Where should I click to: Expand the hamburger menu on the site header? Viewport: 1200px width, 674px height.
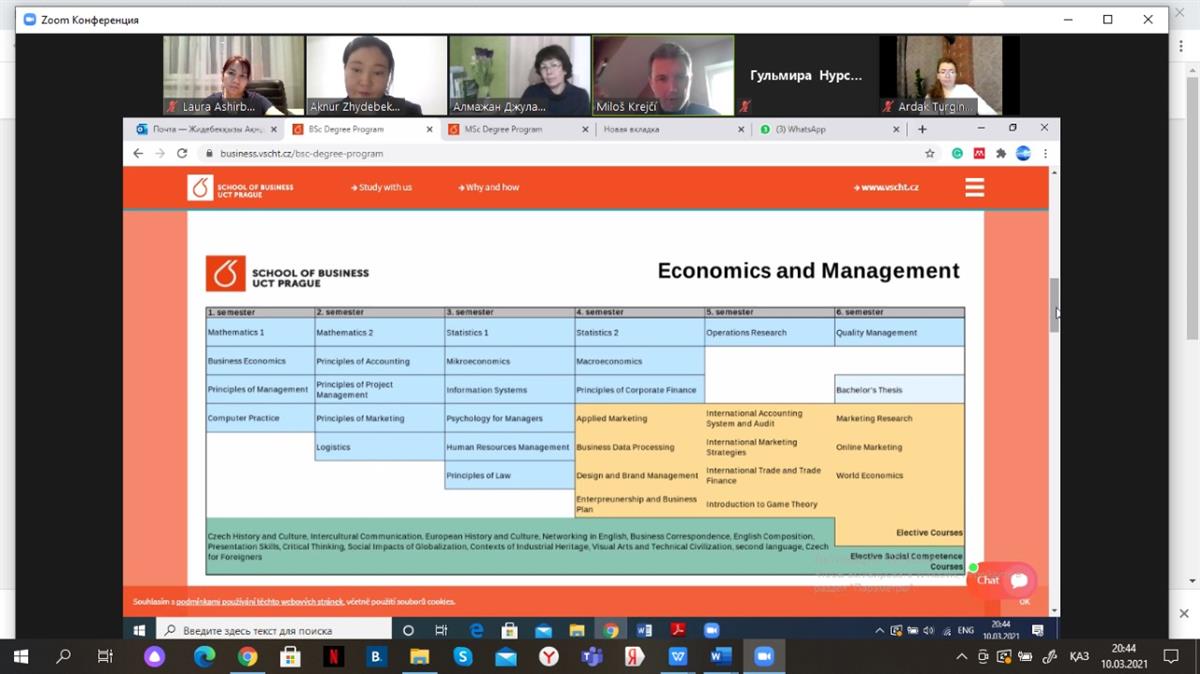(974, 187)
